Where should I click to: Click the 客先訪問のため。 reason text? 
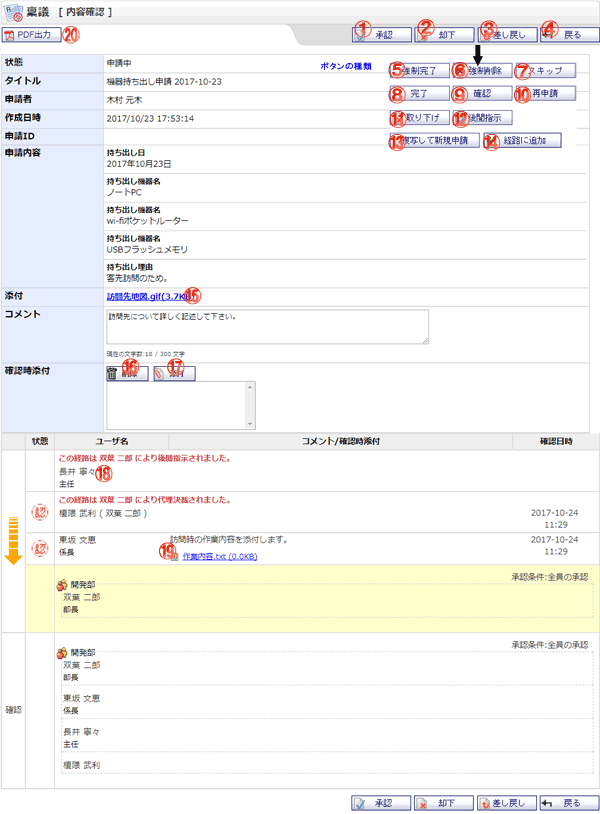point(137,278)
